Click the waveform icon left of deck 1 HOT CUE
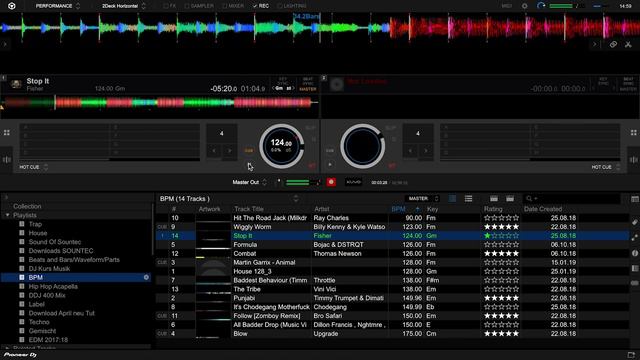 click(x=7, y=160)
